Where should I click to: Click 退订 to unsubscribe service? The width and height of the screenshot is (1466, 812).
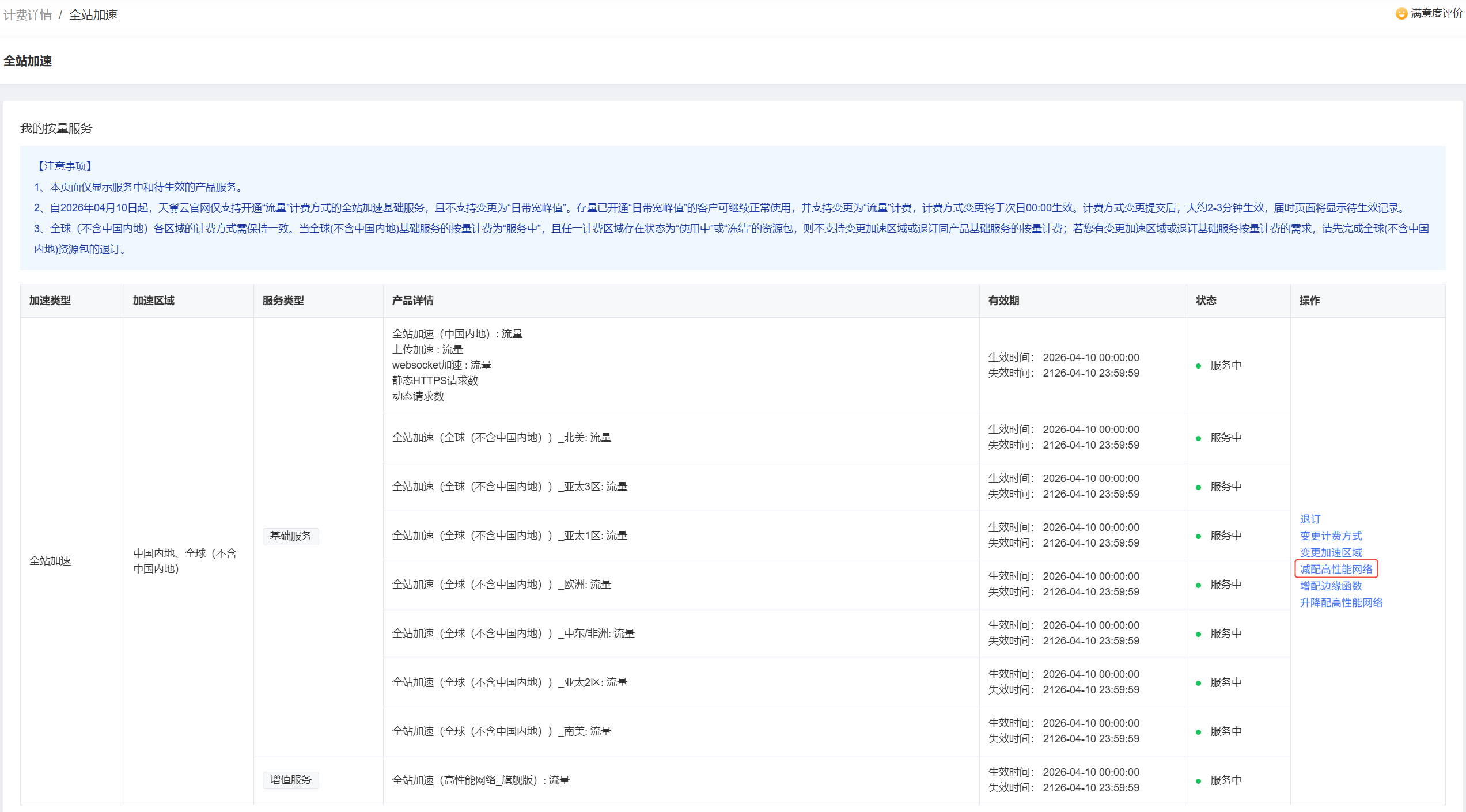1310,519
